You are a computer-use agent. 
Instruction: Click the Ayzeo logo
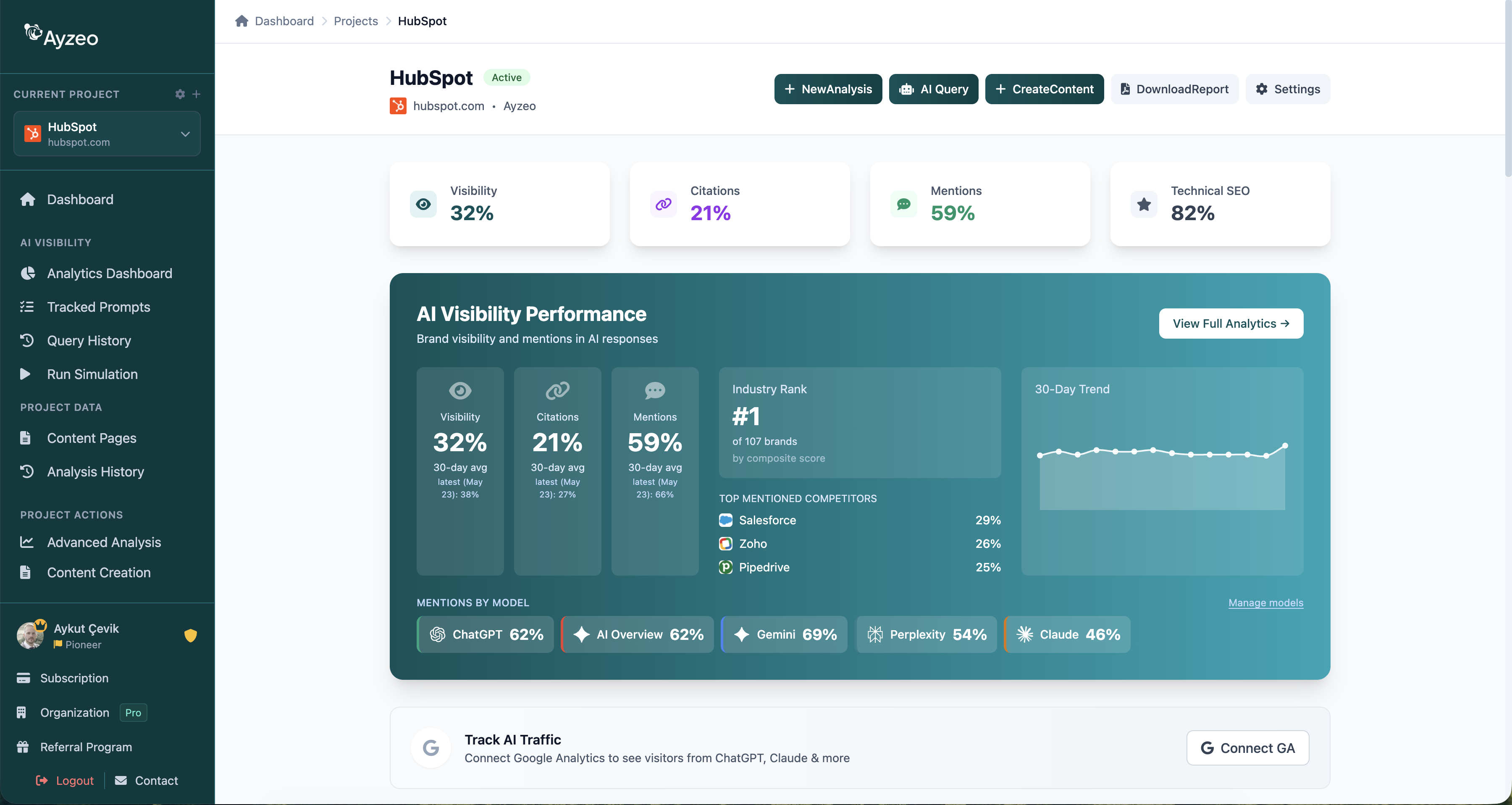61,37
